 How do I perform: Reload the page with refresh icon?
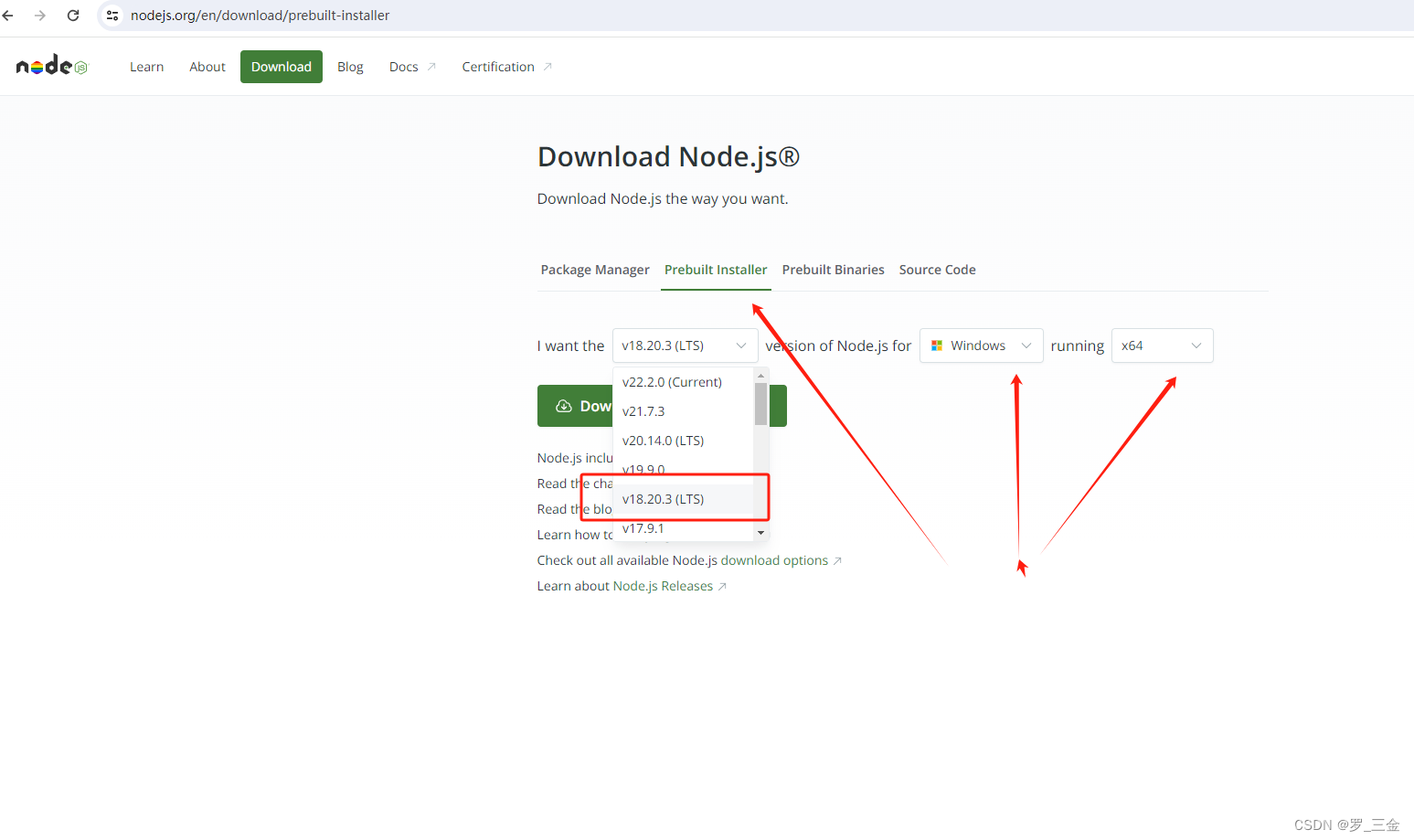73,16
